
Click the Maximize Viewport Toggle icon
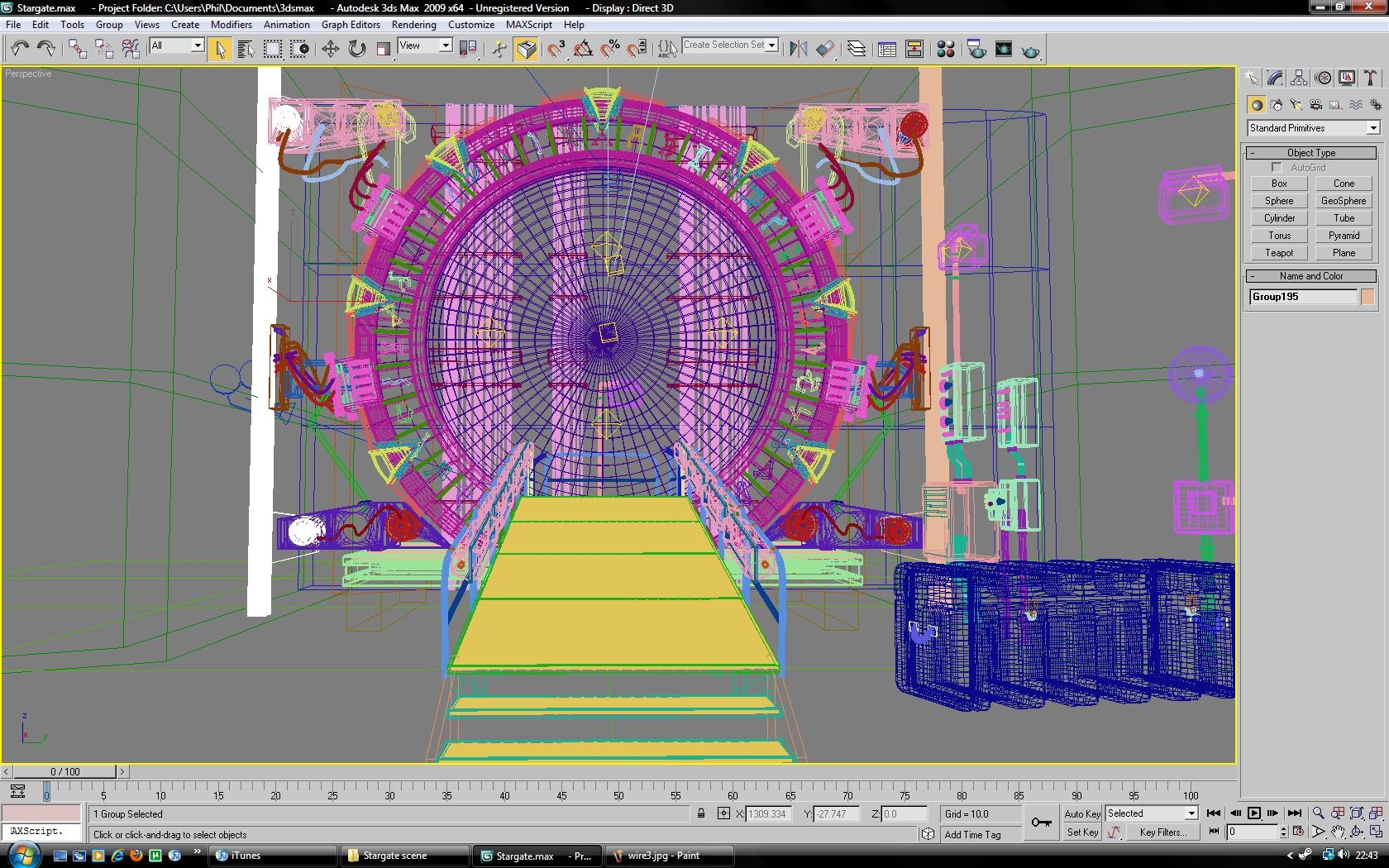pyautogui.click(x=1378, y=833)
